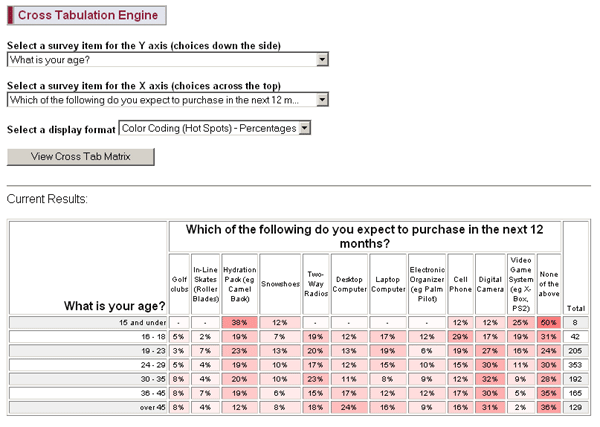
Task: Select the Desktop Computer column header
Action: tap(349, 283)
